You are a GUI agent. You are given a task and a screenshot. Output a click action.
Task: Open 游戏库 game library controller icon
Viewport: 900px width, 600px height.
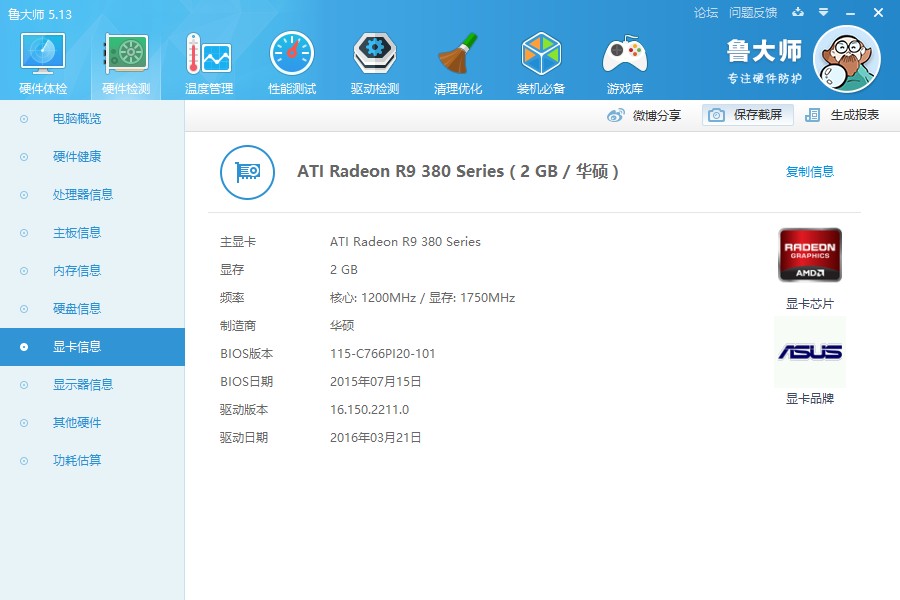coord(624,53)
